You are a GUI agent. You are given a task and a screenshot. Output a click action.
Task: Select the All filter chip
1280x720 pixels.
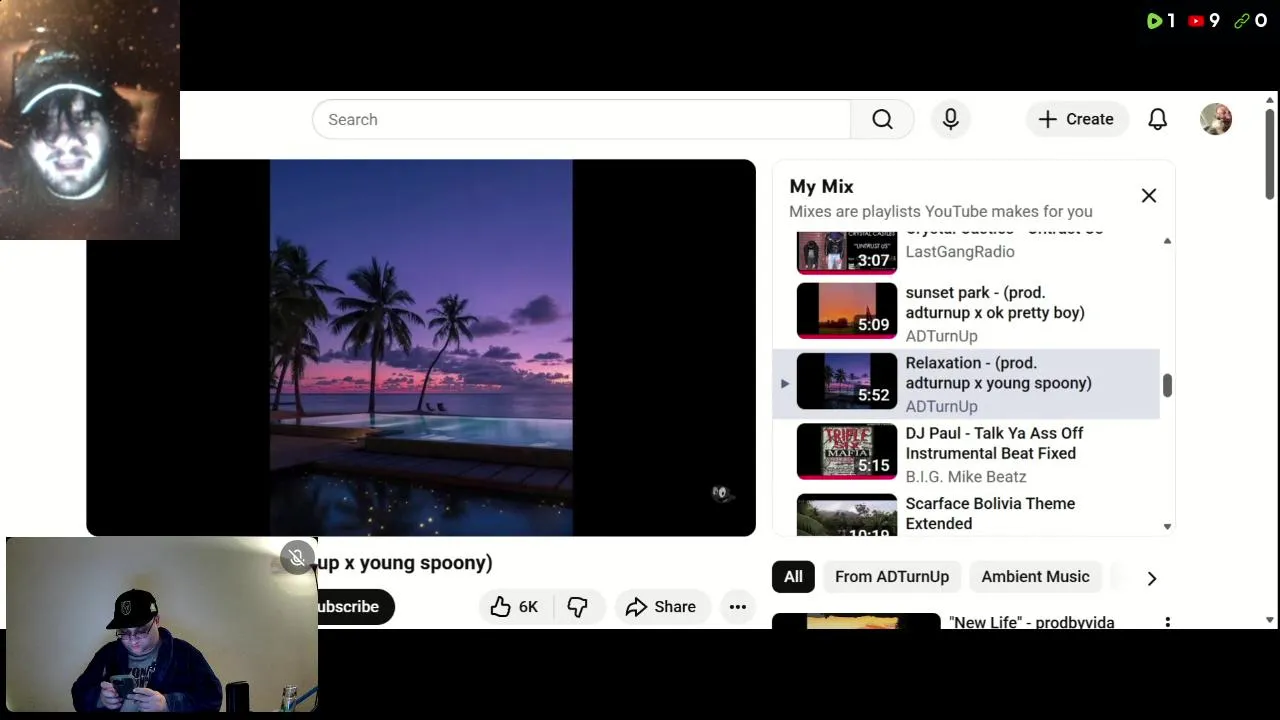click(x=793, y=577)
